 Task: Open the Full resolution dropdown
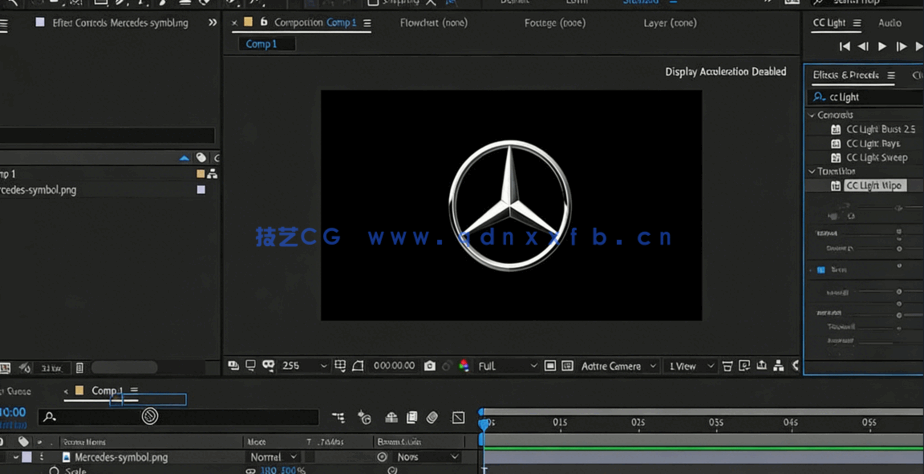(507, 366)
